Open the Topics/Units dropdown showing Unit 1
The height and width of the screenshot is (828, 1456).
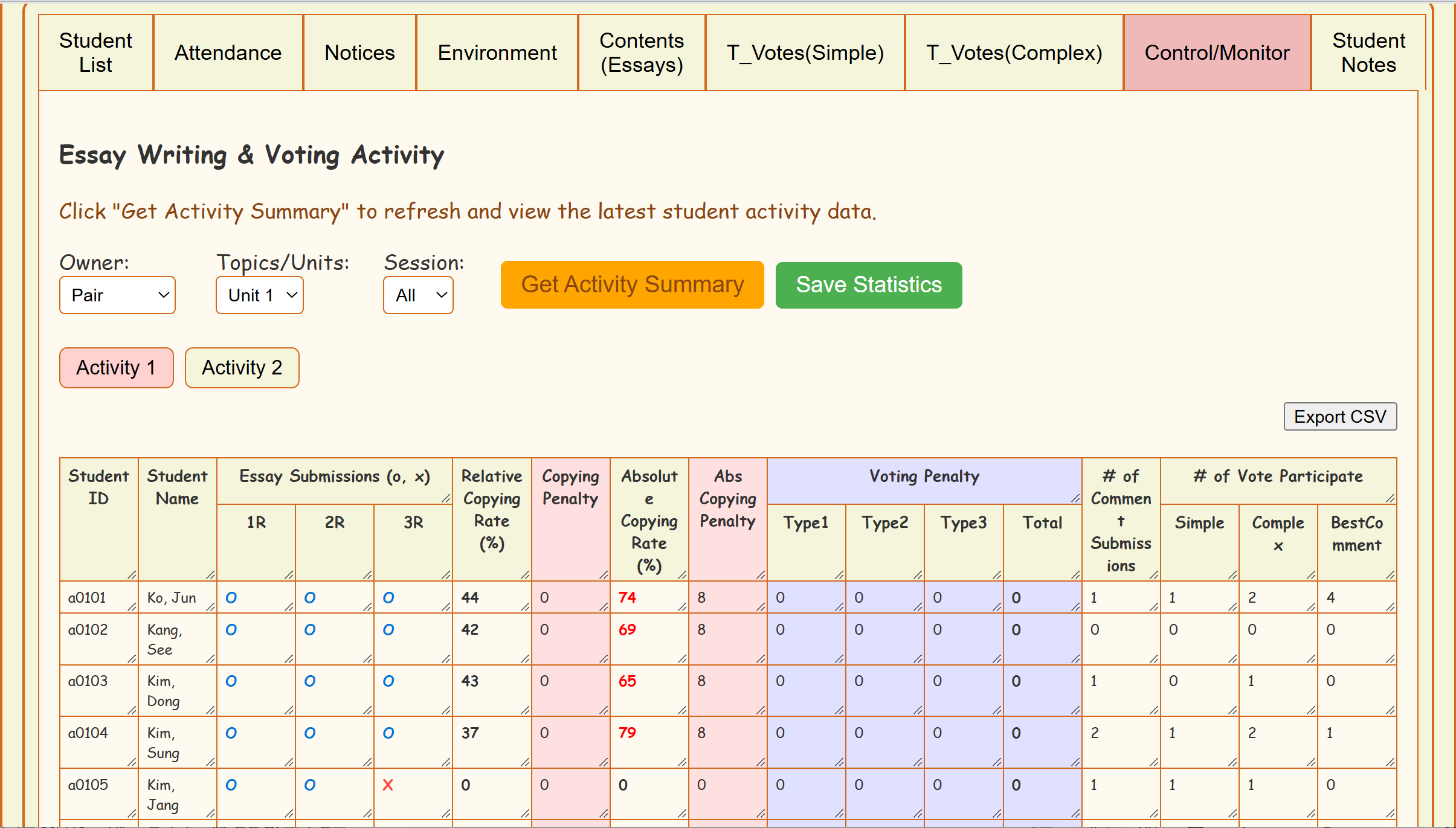(x=260, y=295)
